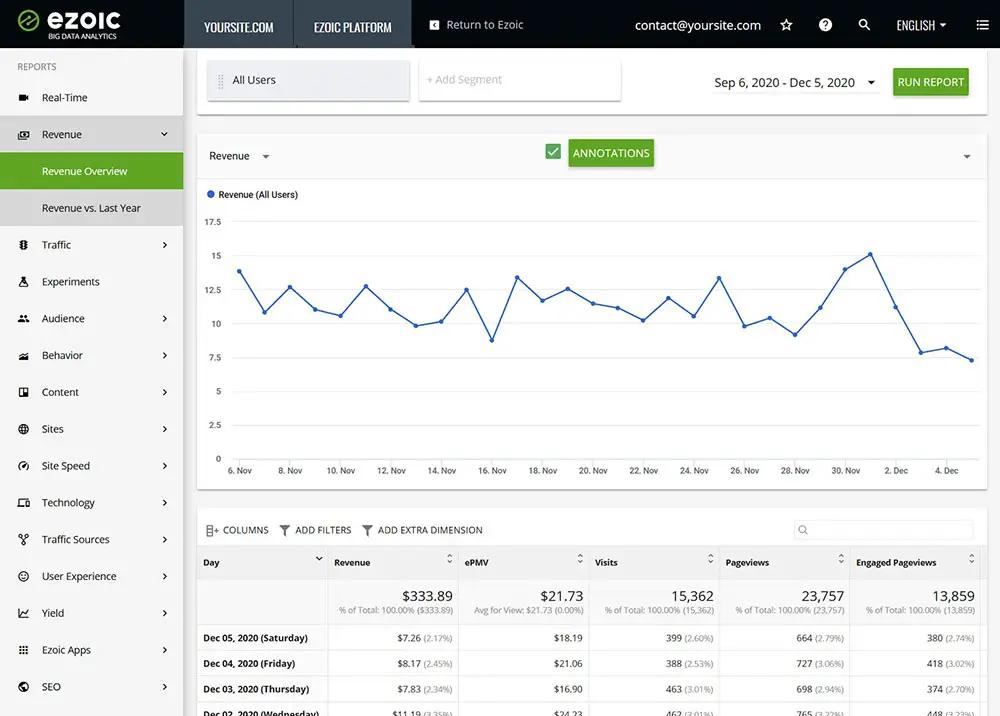Toggle the Revenue (All Users) legend dot

point(210,194)
